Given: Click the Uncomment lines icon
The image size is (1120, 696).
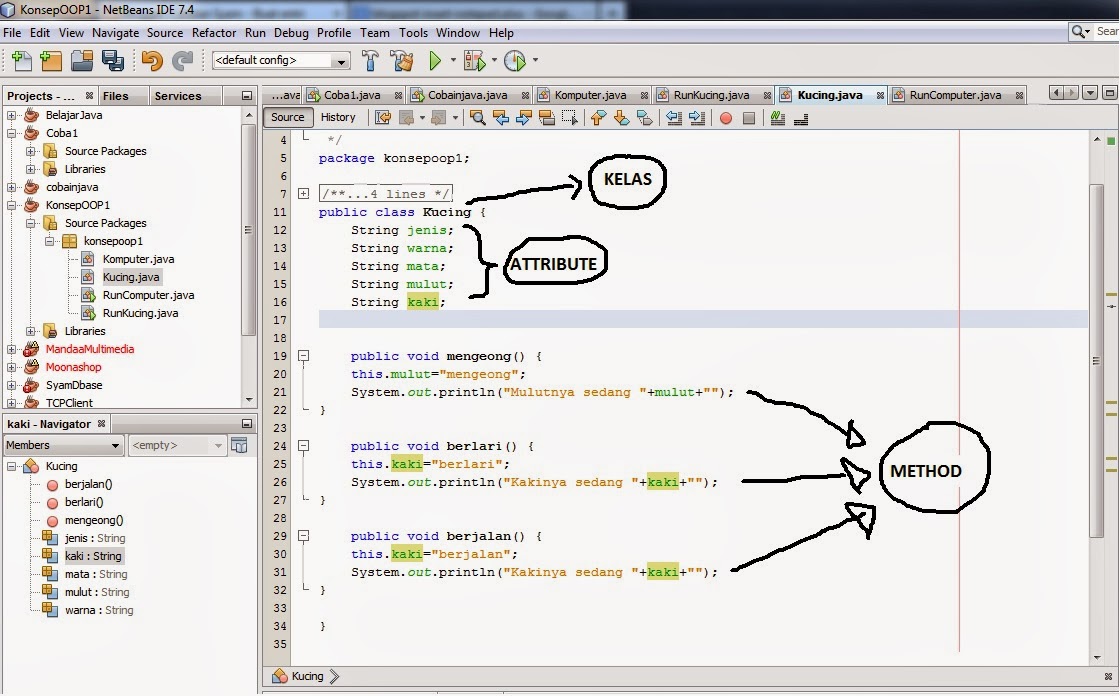Looking at the screenshot, I should coord(801,119).
